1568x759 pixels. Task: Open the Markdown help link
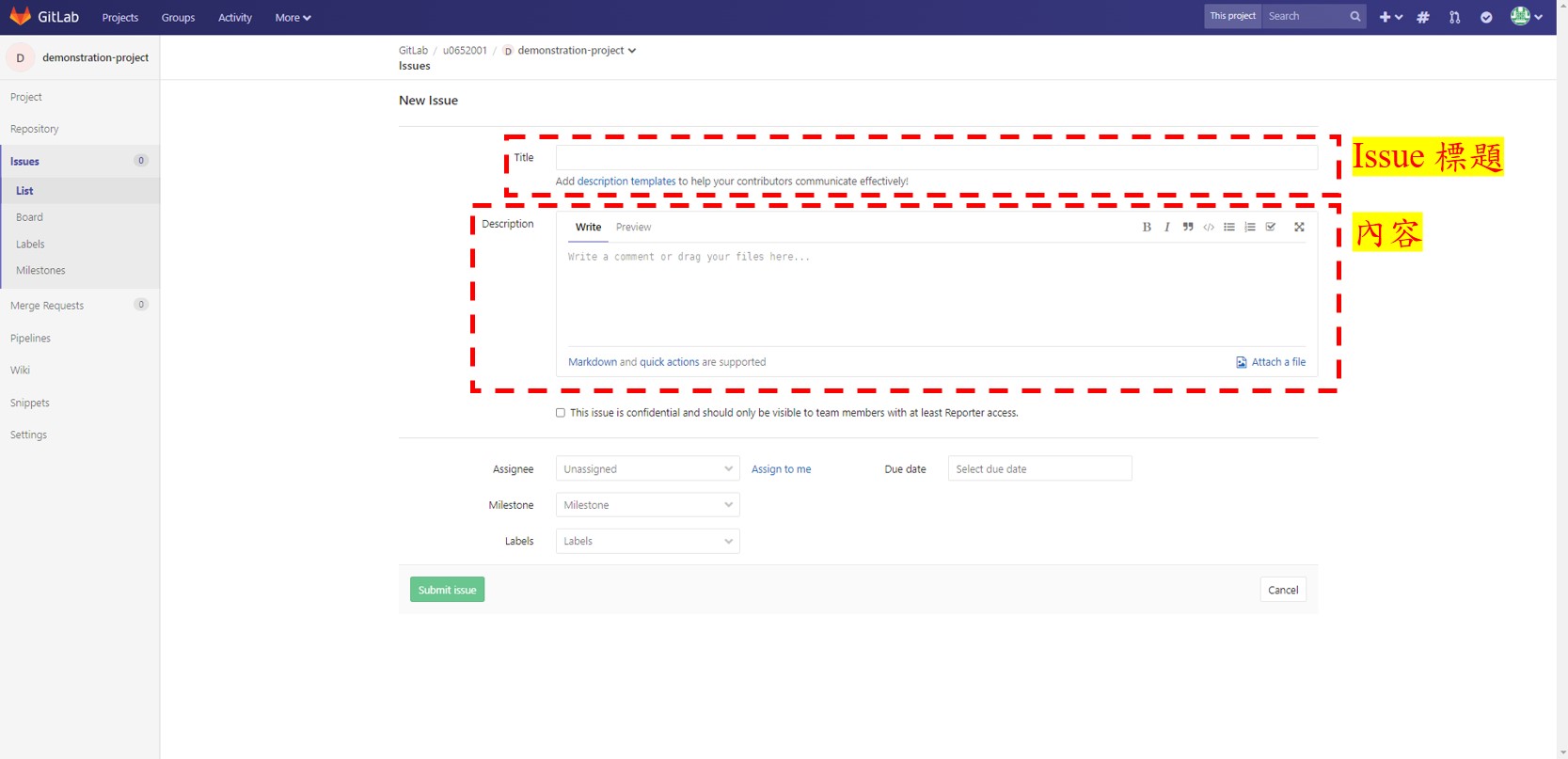pos(593,362)
